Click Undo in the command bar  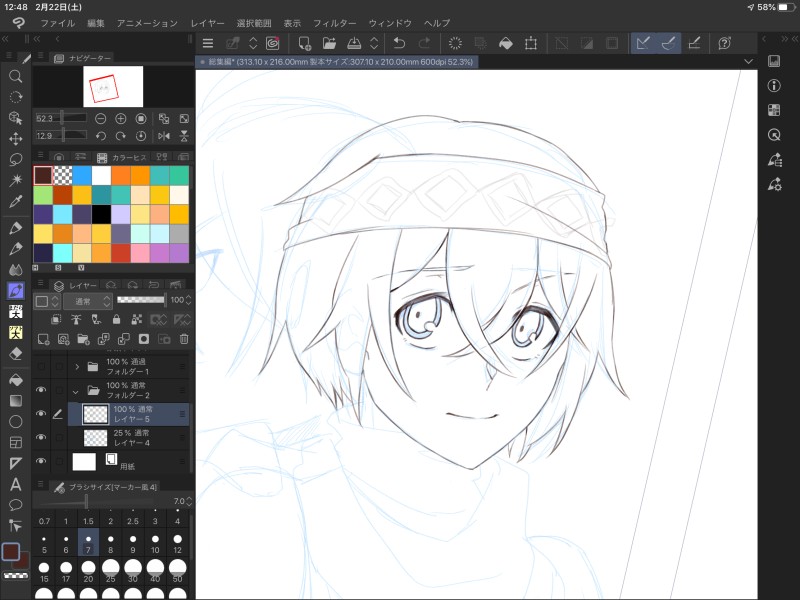pyautogui.click(x=399, y=43)
